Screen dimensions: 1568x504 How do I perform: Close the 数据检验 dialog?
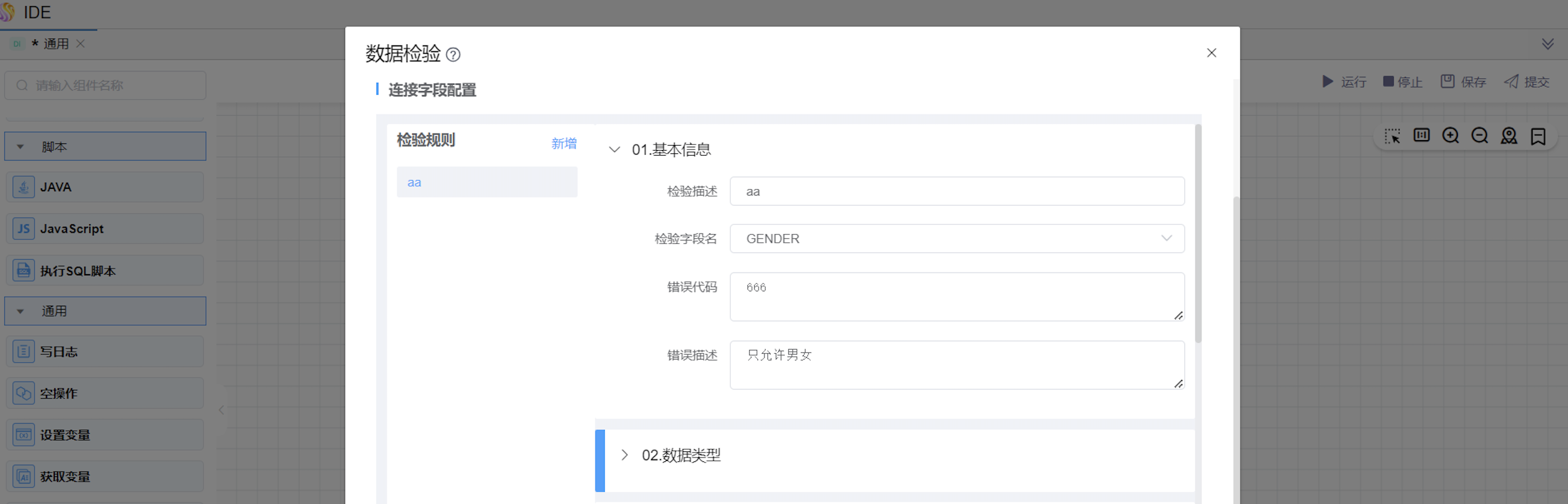pos(1211,53)
